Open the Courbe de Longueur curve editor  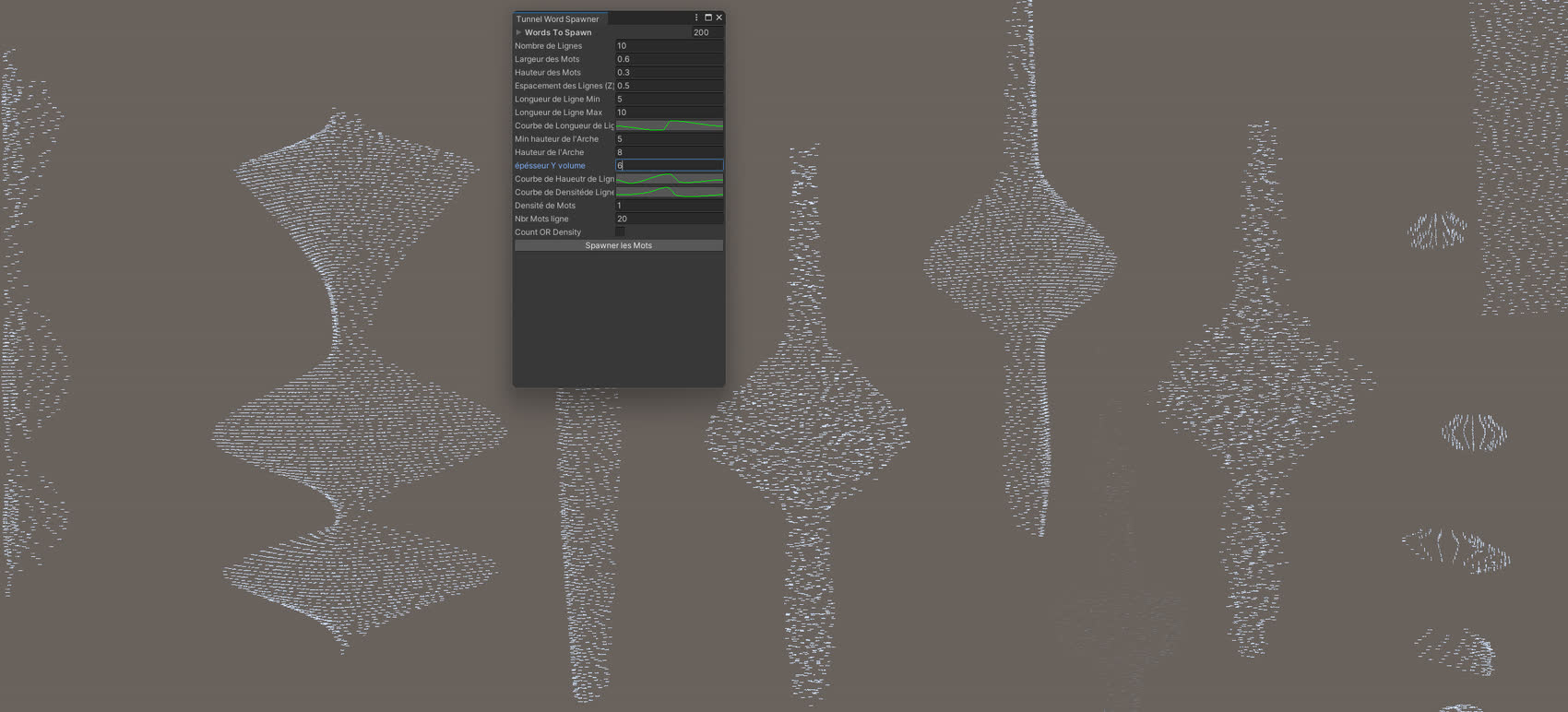coord(670,125)
